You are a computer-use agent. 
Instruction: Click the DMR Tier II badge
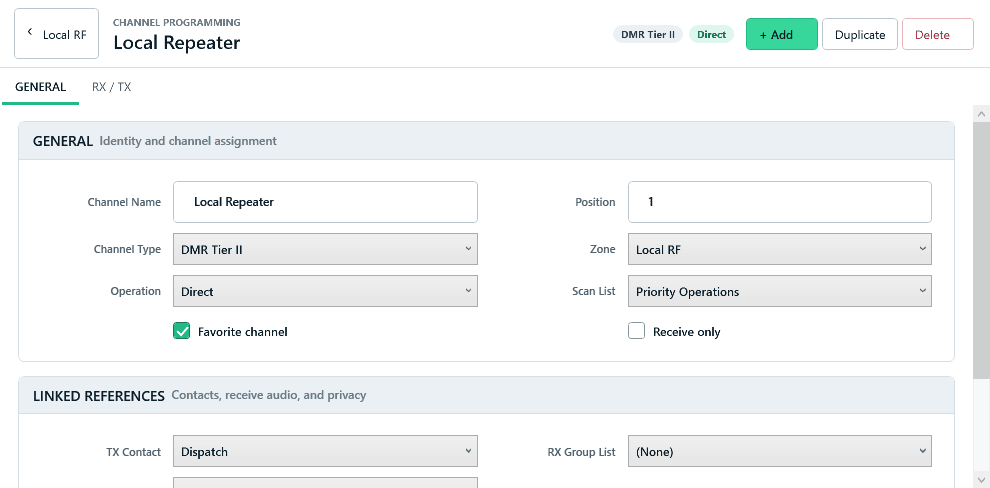(648, 35)
